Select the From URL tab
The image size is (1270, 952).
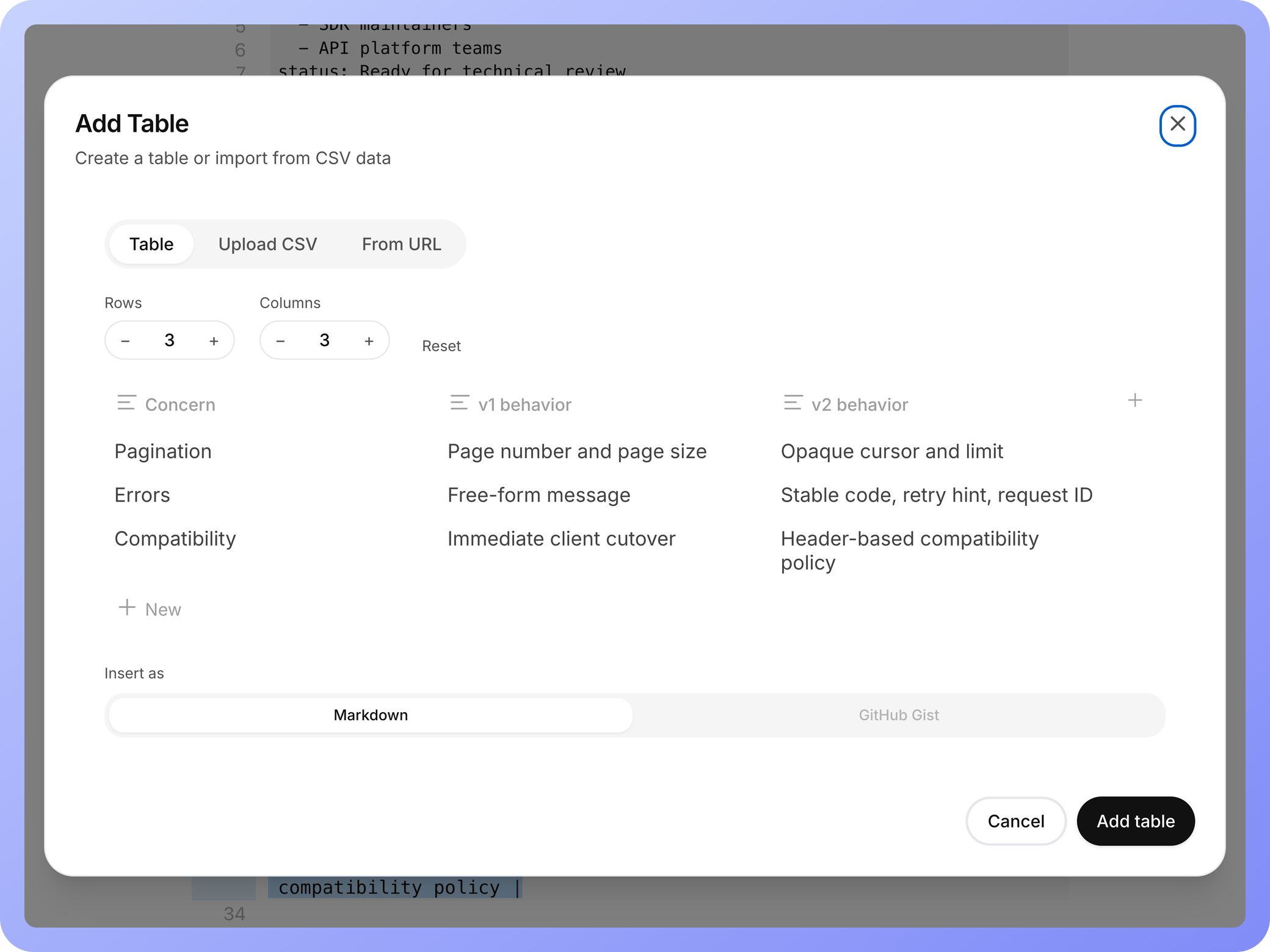pyautogui.click(x=401, y=244)
